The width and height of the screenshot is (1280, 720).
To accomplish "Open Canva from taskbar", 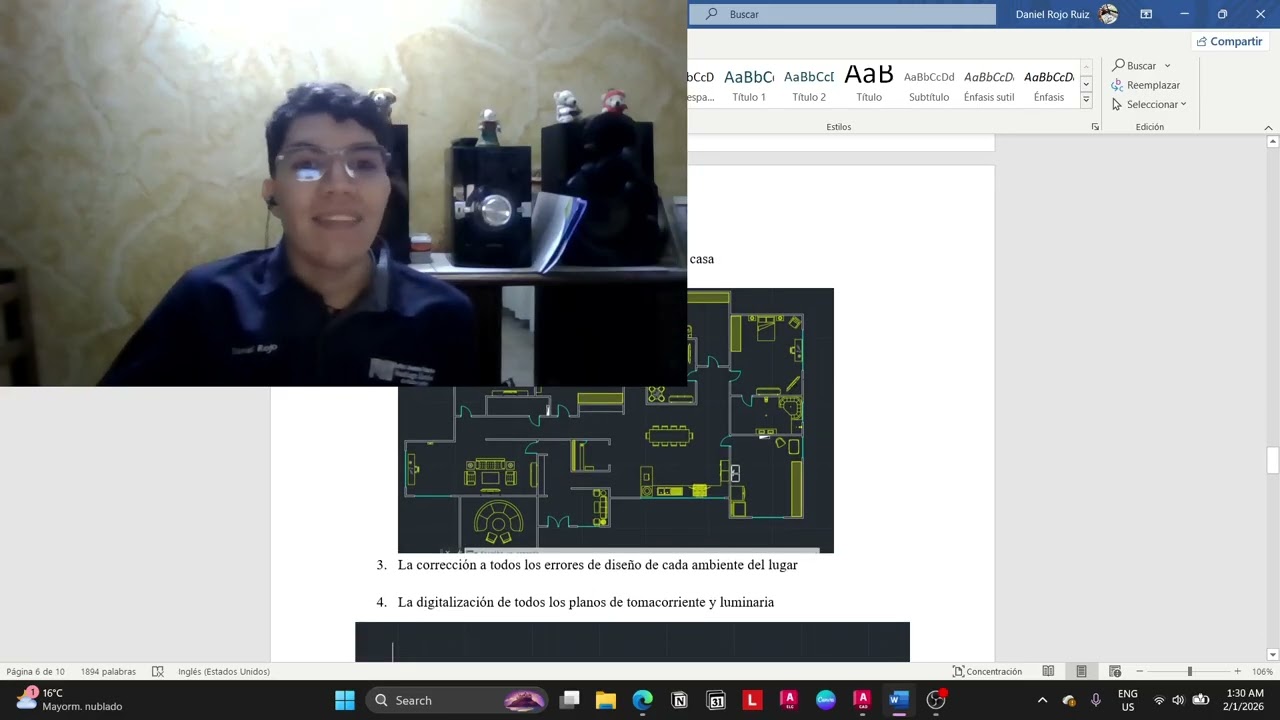I will [x=825, y=700].
